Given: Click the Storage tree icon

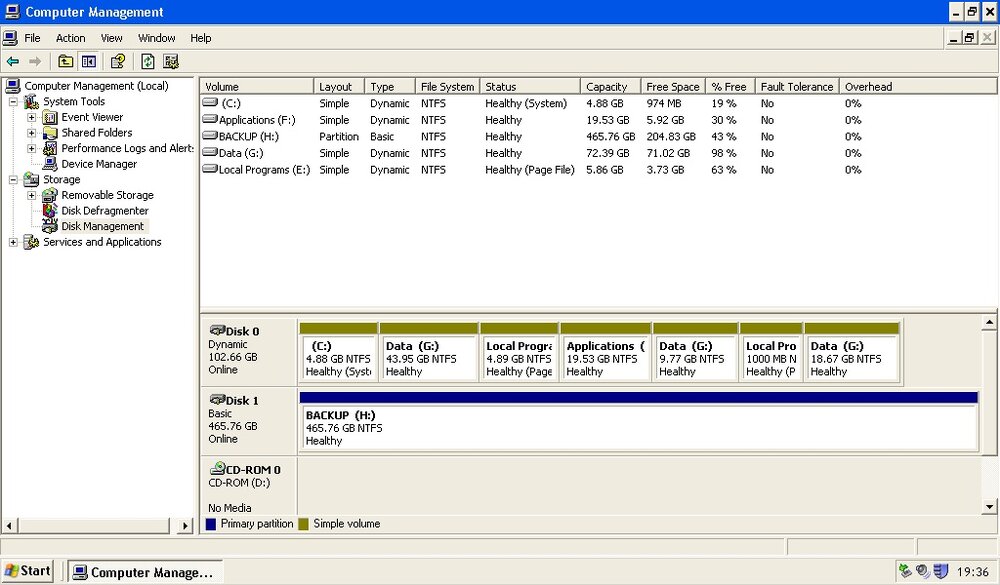Looking at the screenshot, I should click(31, 179).
